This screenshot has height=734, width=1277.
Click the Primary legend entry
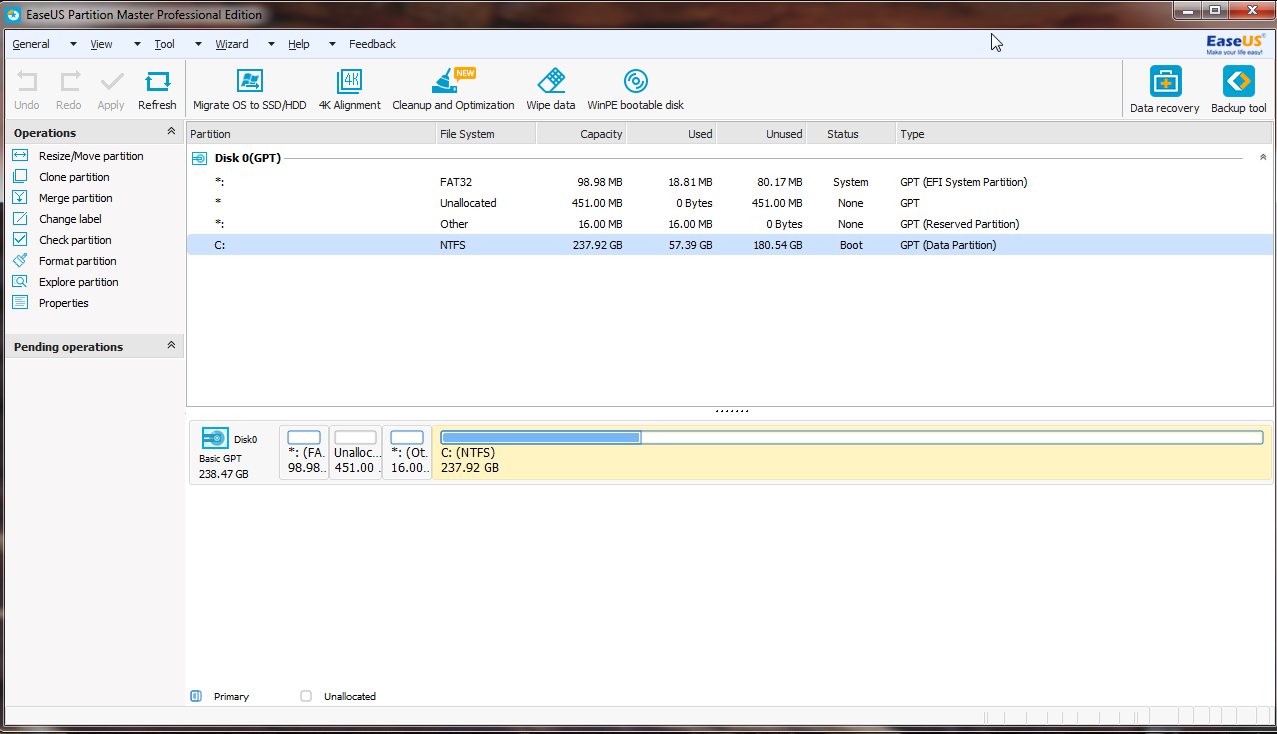click(x=220, y=696)
